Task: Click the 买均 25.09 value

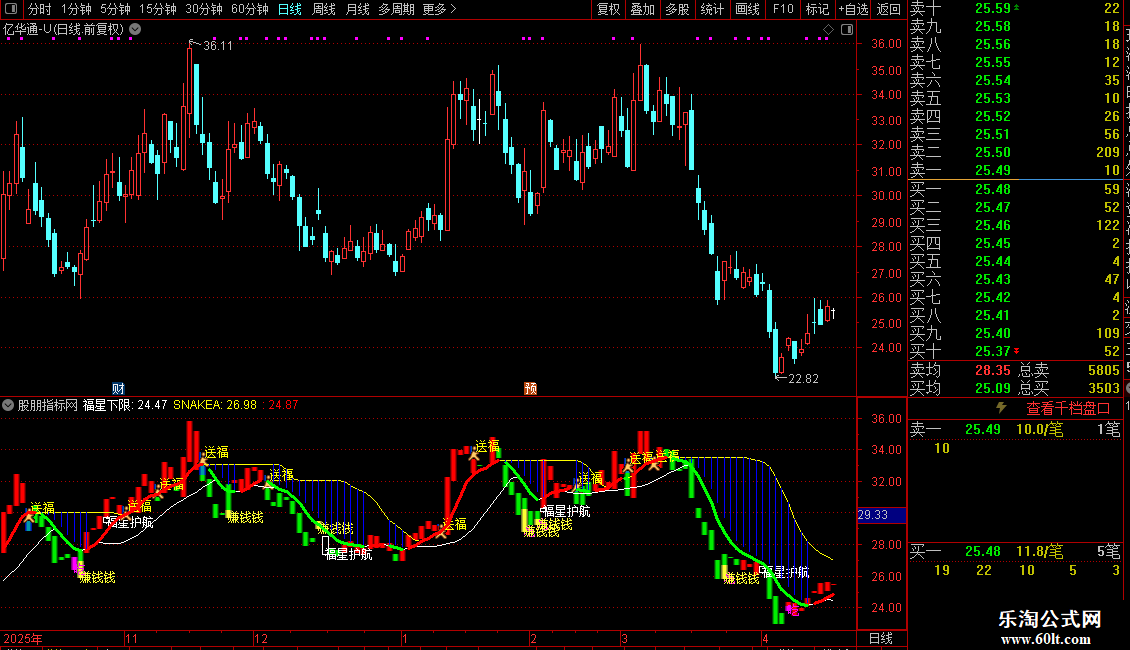Action: 993,388
